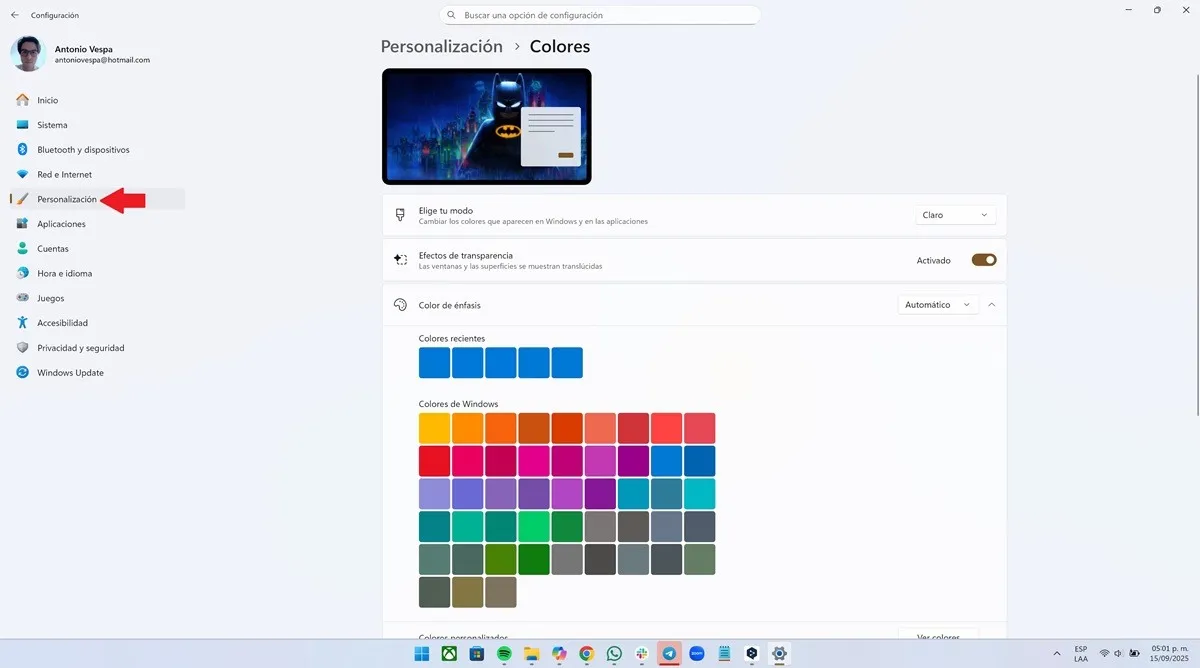Pick the yellow swatch in Colores de Windows

[x=435, y=428]
